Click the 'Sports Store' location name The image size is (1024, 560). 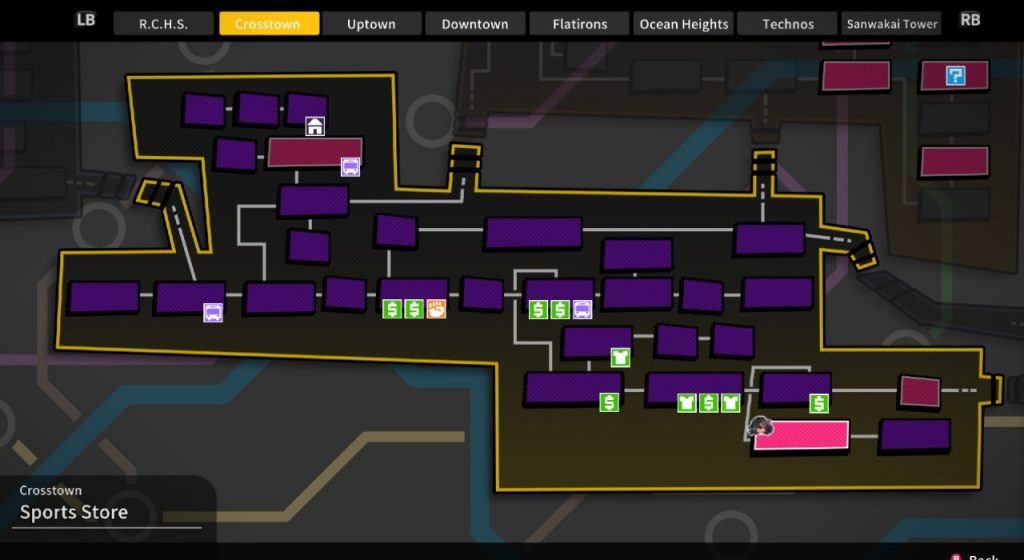pos(74,512)
